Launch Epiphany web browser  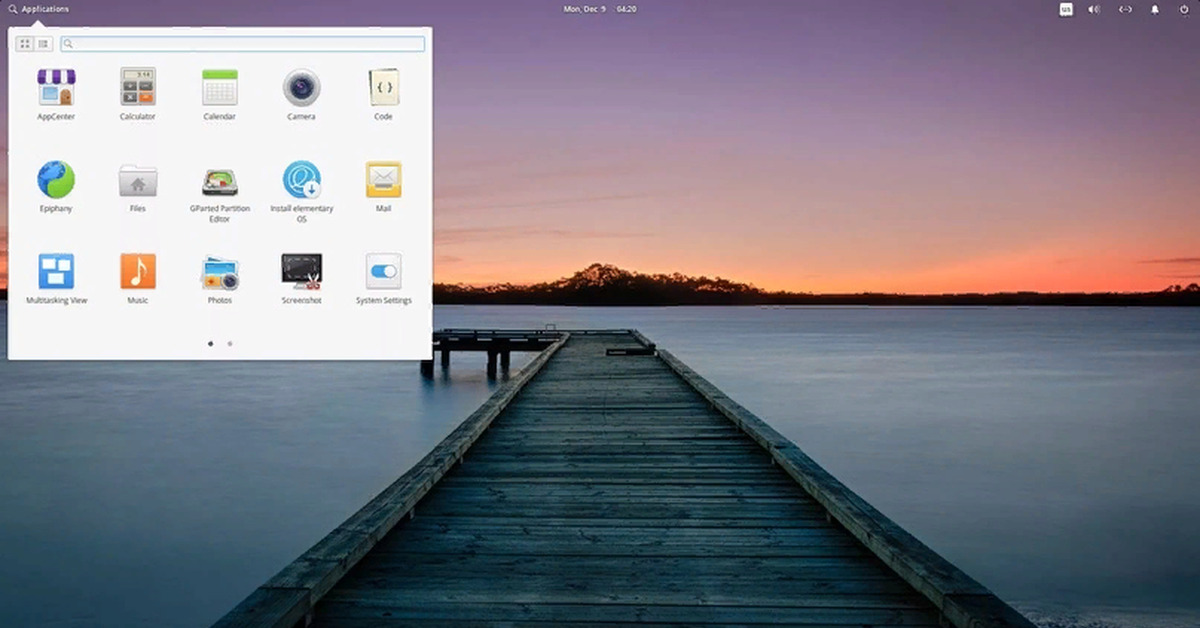pyautogui.click(x=56, y=180)
